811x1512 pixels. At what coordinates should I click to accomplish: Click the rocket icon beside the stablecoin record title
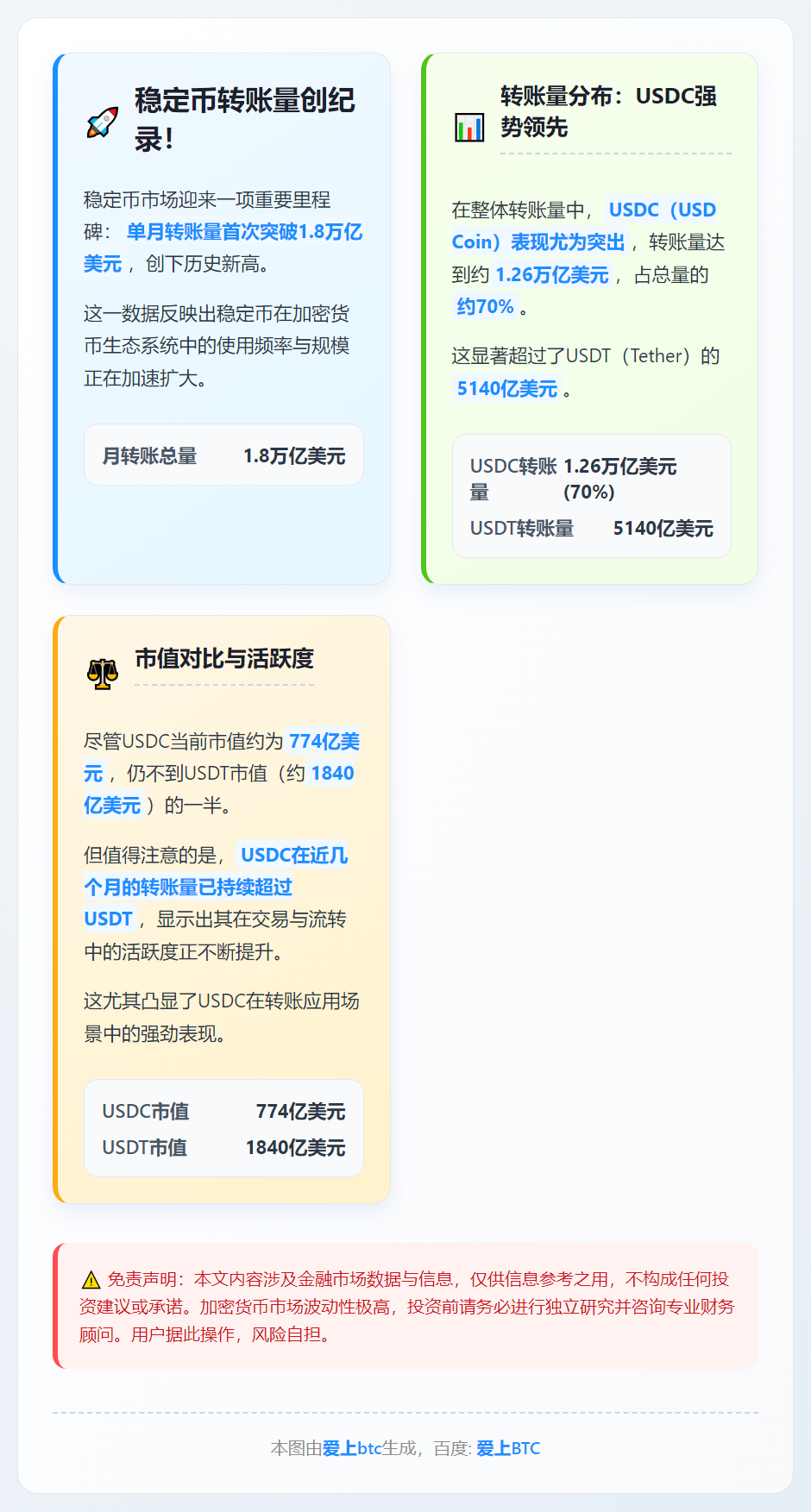(103, 122)
